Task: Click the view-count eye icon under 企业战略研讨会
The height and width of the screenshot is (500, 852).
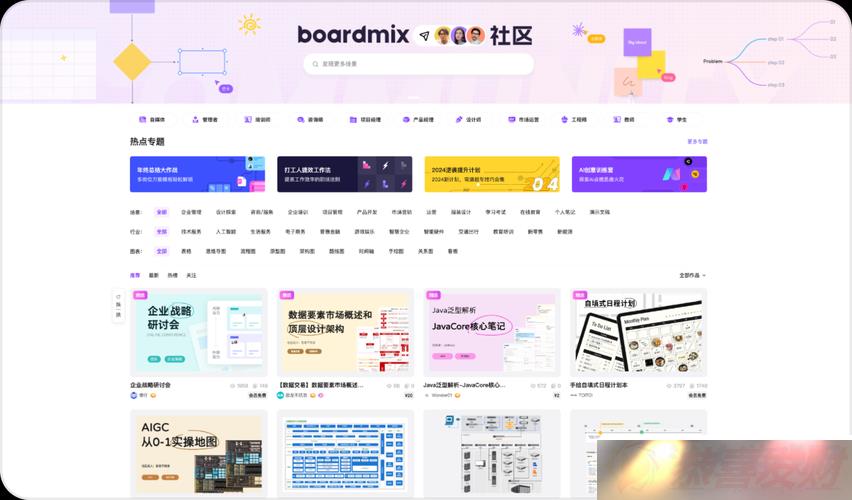Action: (x=232, y=386)
